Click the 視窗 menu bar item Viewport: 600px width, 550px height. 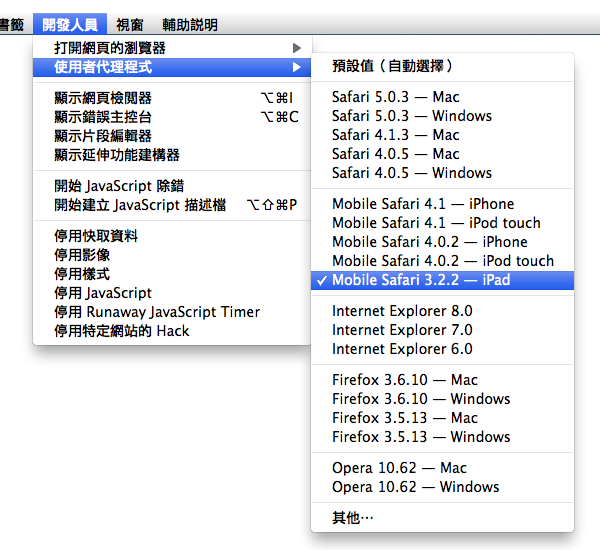point(129,24)
